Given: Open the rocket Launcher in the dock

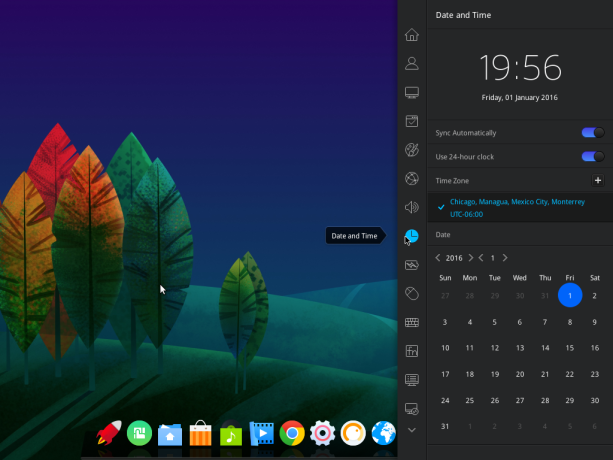Looking at the screenshot, I should pos(109,433).
